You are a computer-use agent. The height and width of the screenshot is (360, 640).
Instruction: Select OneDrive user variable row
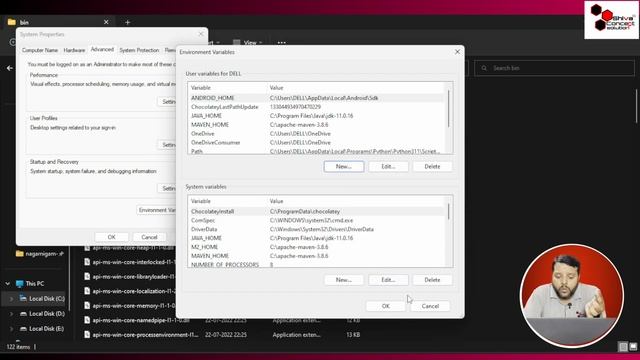317,134
